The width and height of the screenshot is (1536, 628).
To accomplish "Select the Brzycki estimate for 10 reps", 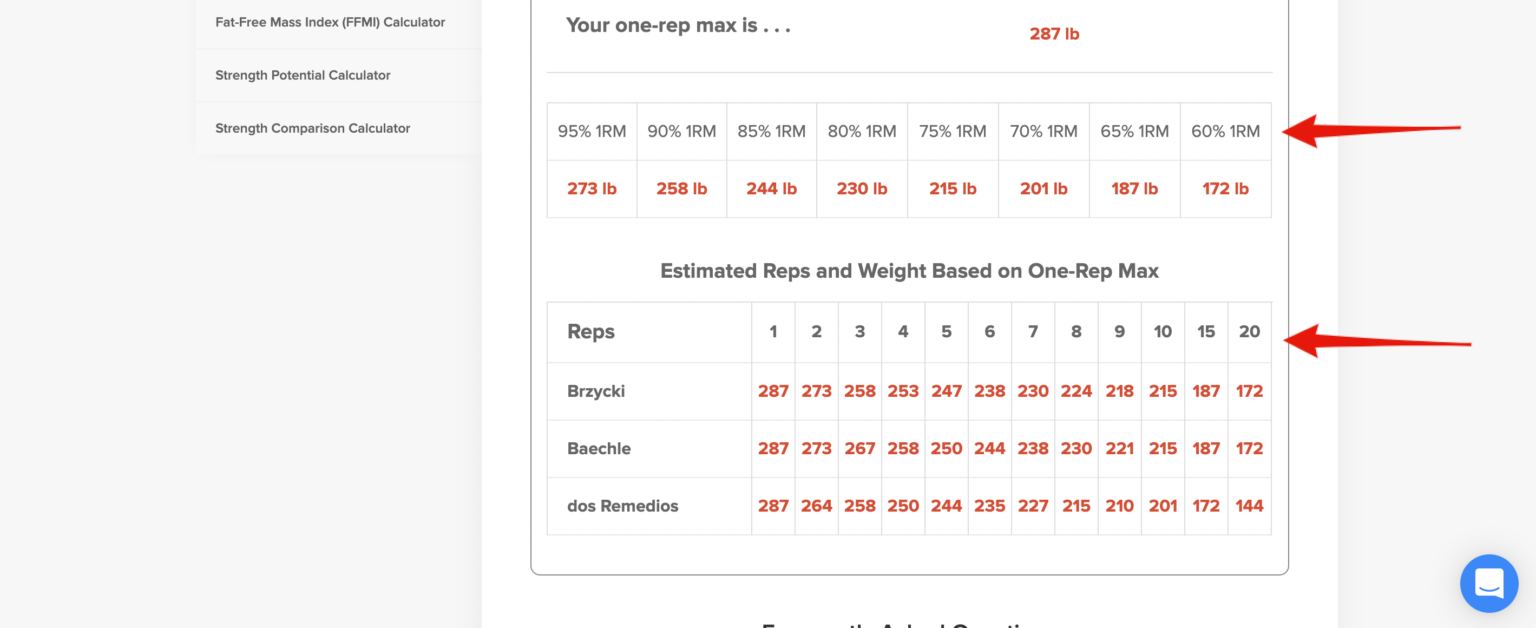I will pyautogui.click(x=1162, y=391).
